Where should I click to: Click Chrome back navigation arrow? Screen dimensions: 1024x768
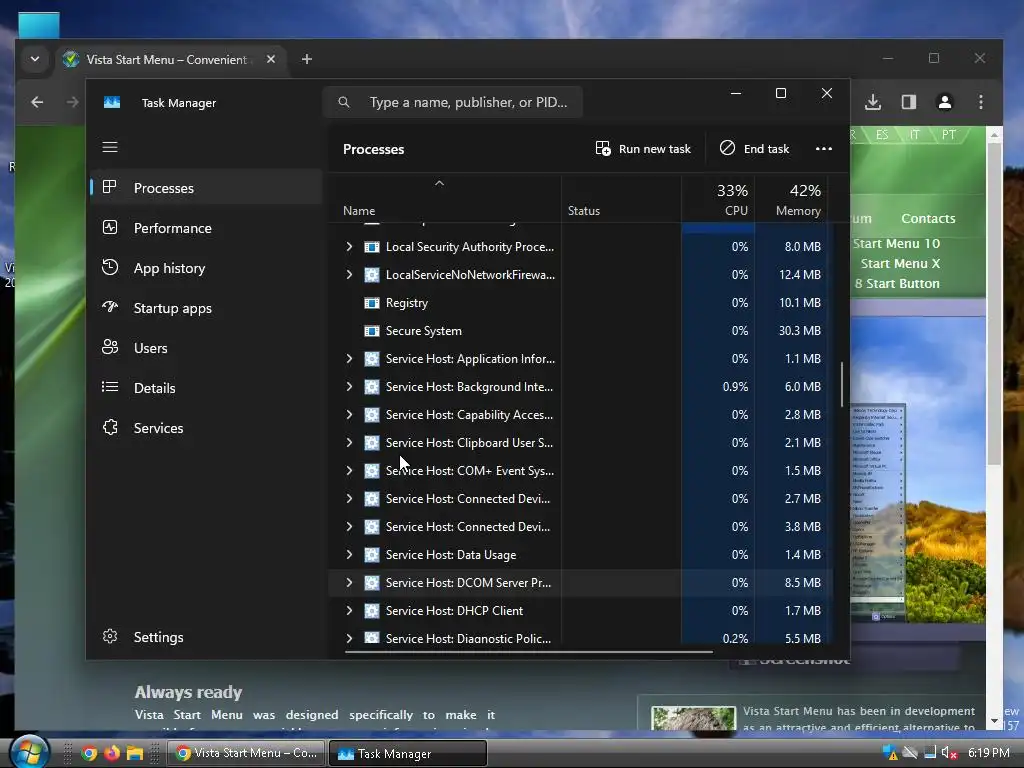click(x=37, y=102)
